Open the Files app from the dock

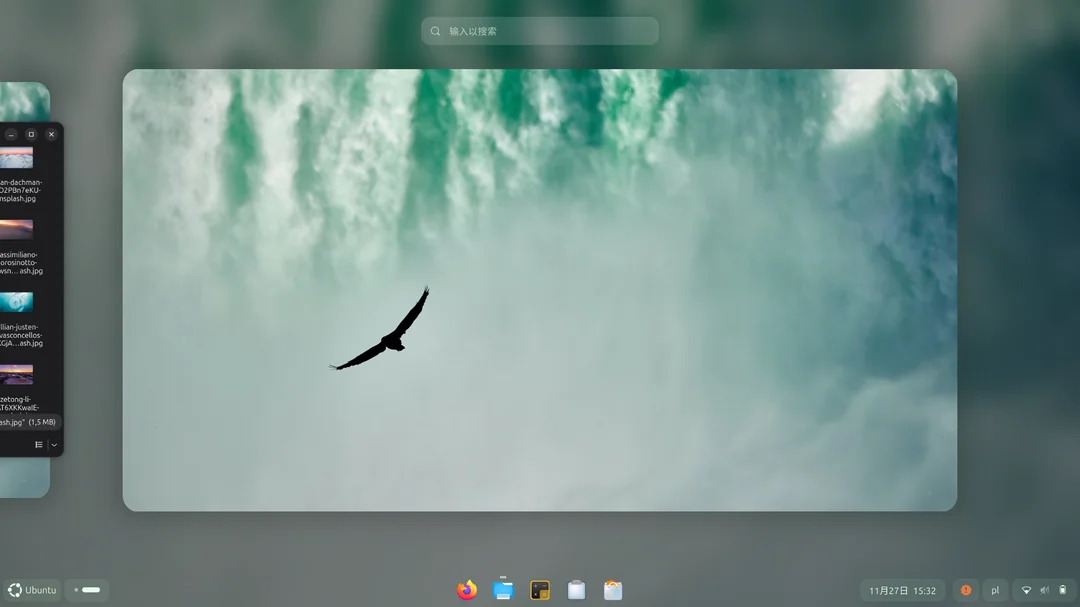[502, 590]
